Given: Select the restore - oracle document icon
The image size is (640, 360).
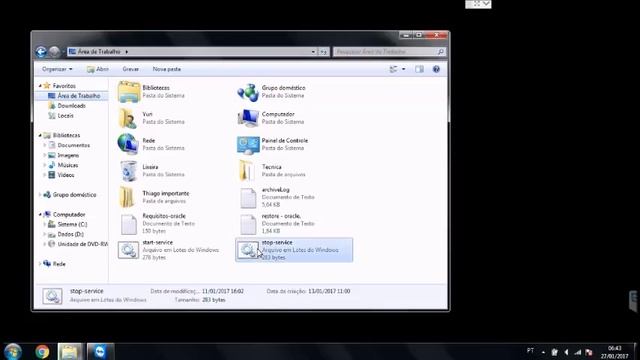Looking at the screenshot, I should pos(248,224).
